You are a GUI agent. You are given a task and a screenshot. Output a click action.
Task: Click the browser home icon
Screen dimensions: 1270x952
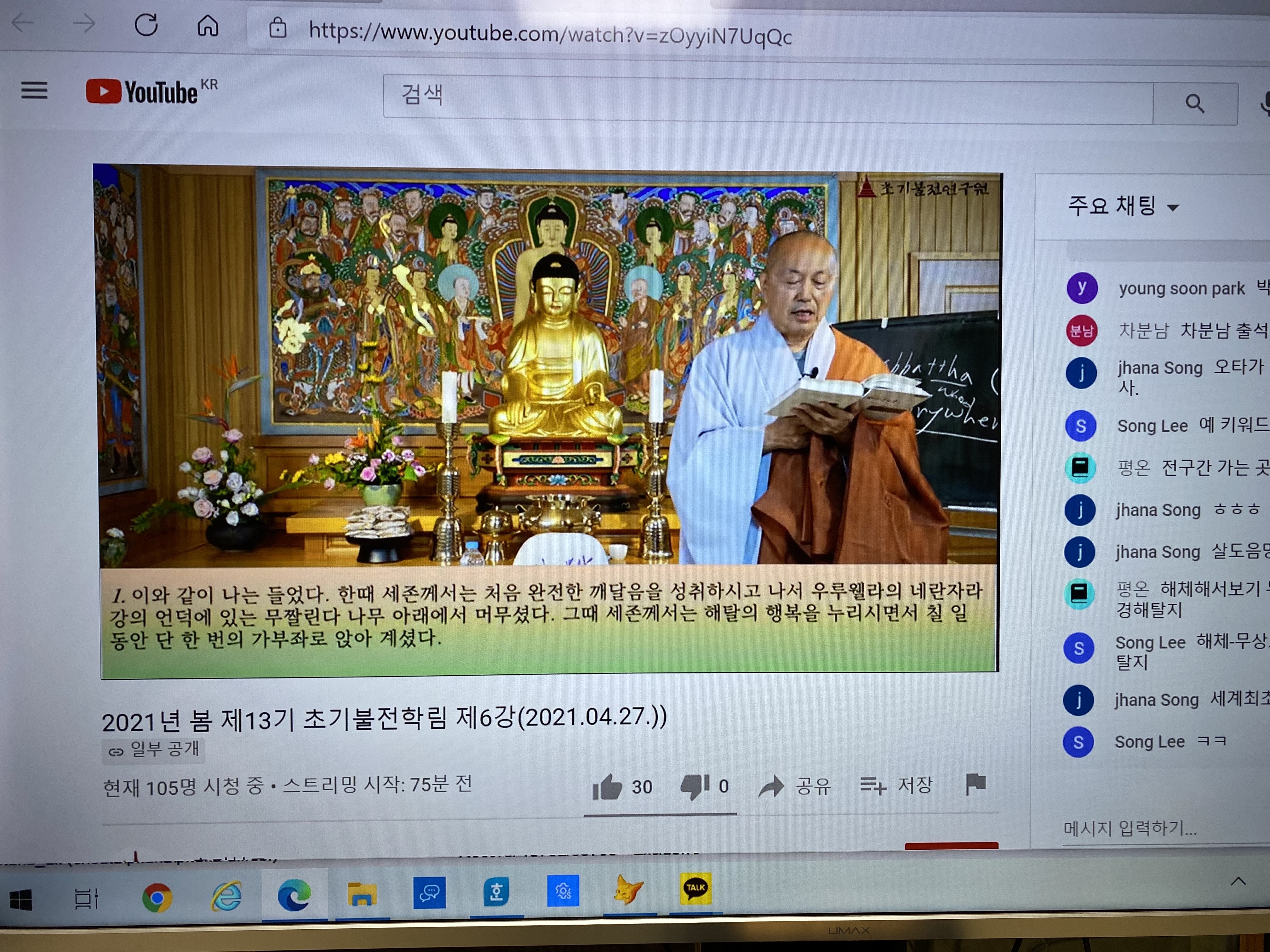pos(208,26)
